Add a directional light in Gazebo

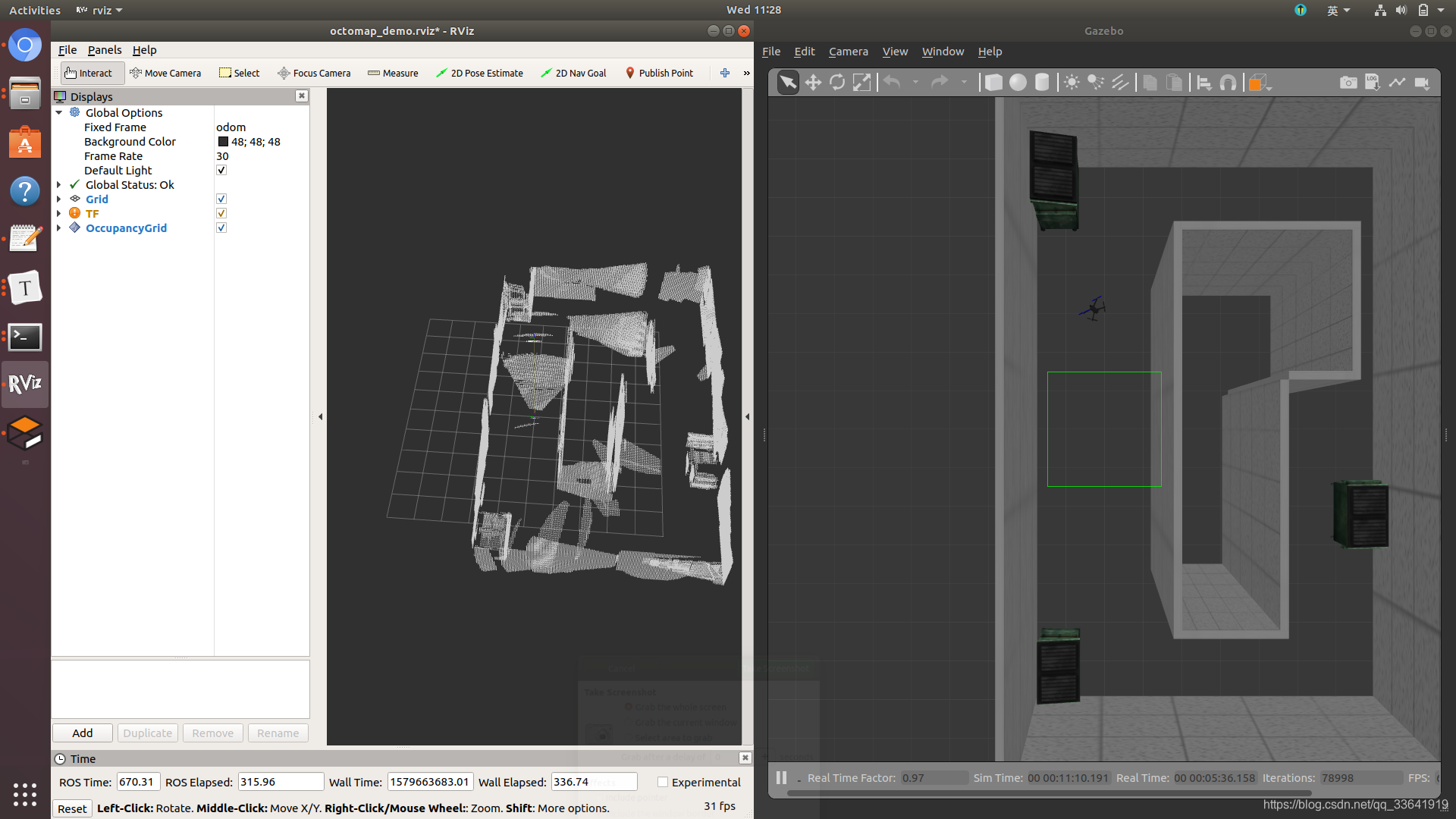coord(1120,83)
